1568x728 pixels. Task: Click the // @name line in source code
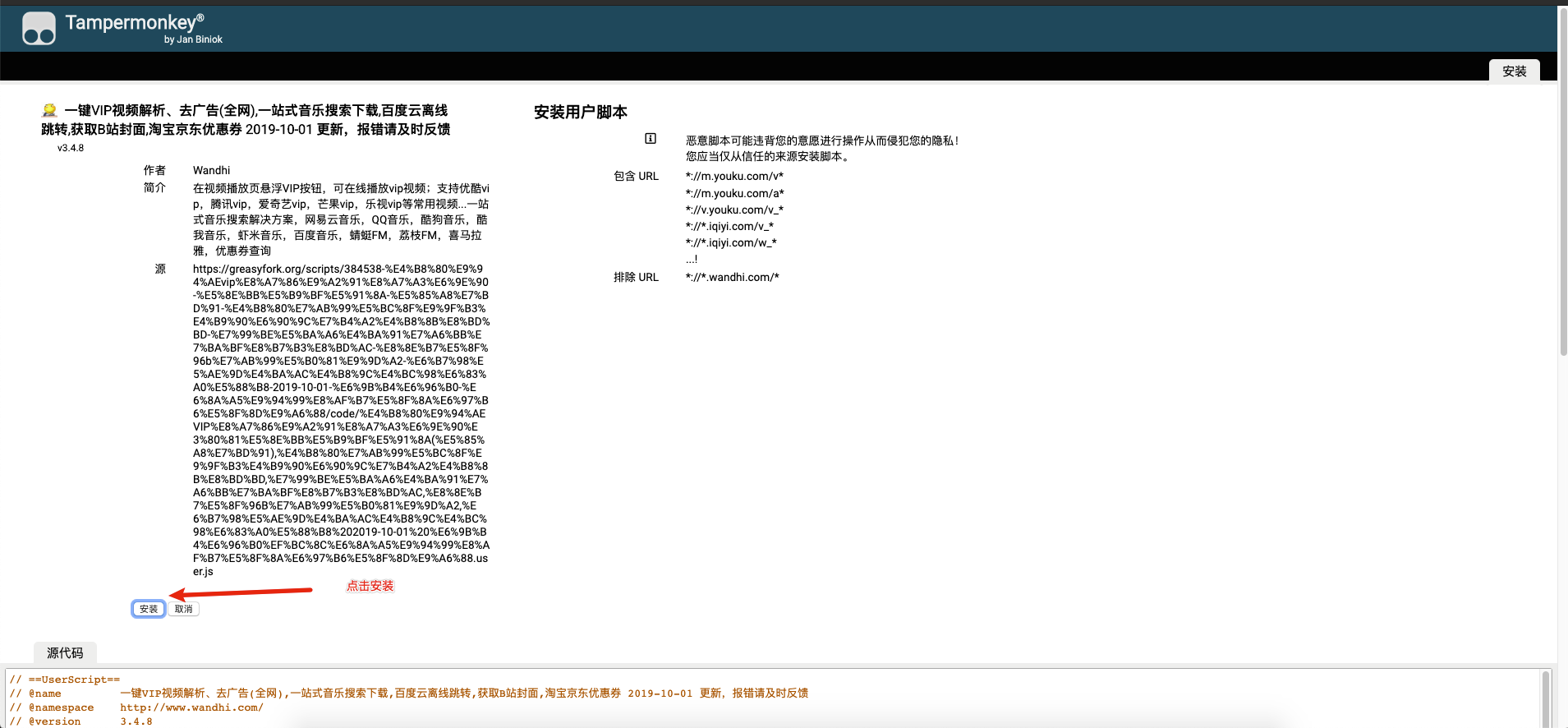[408, 693]
